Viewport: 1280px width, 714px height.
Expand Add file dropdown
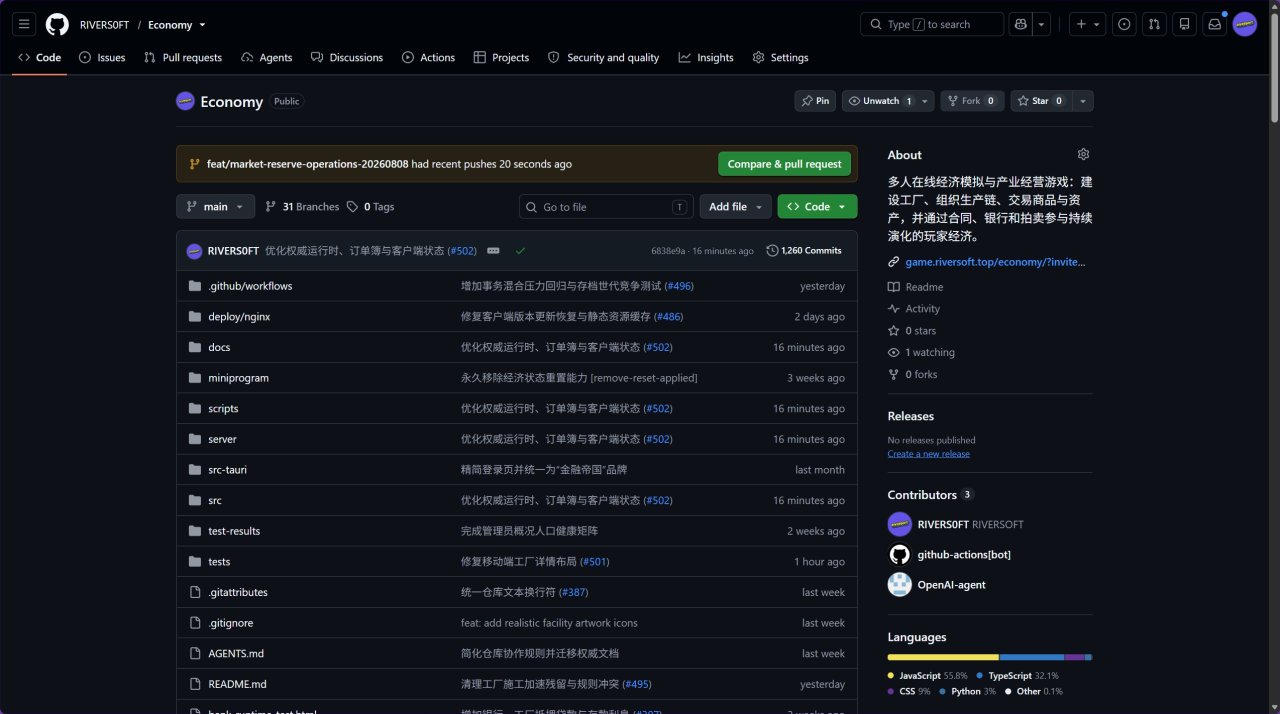click(735, 207)
